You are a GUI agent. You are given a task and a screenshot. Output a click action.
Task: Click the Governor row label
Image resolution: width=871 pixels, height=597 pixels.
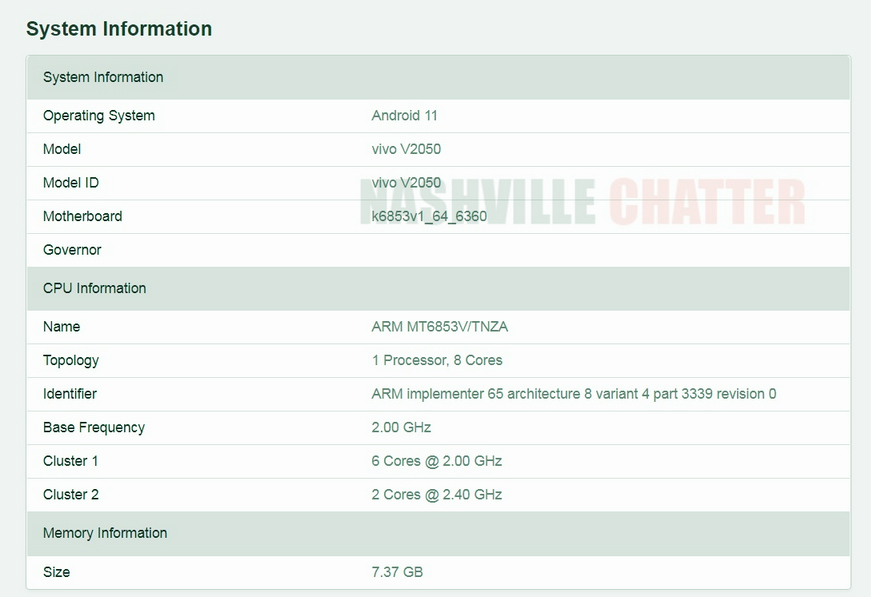coord(72,250)
